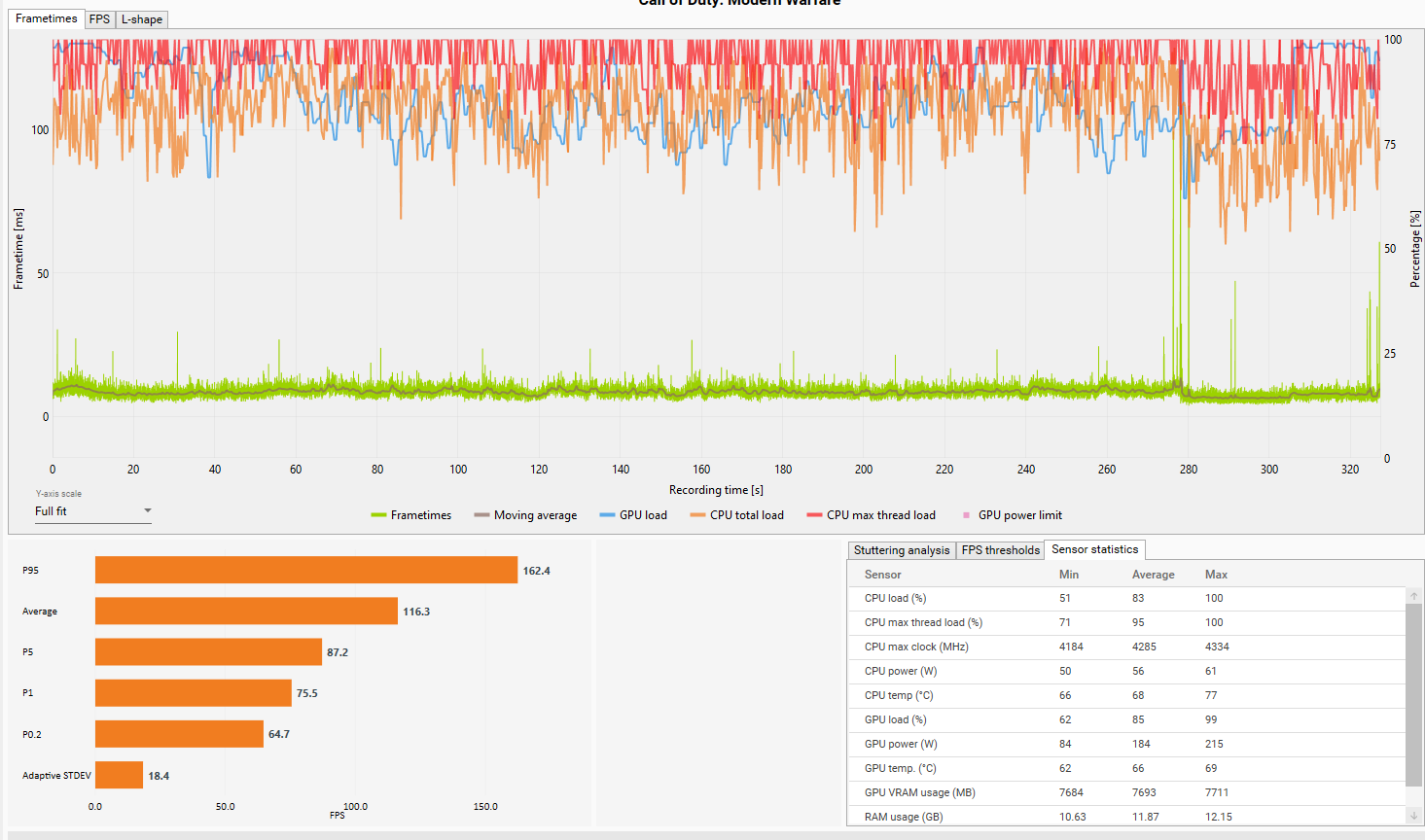Click the Min column header

[x=1069, y=575]
